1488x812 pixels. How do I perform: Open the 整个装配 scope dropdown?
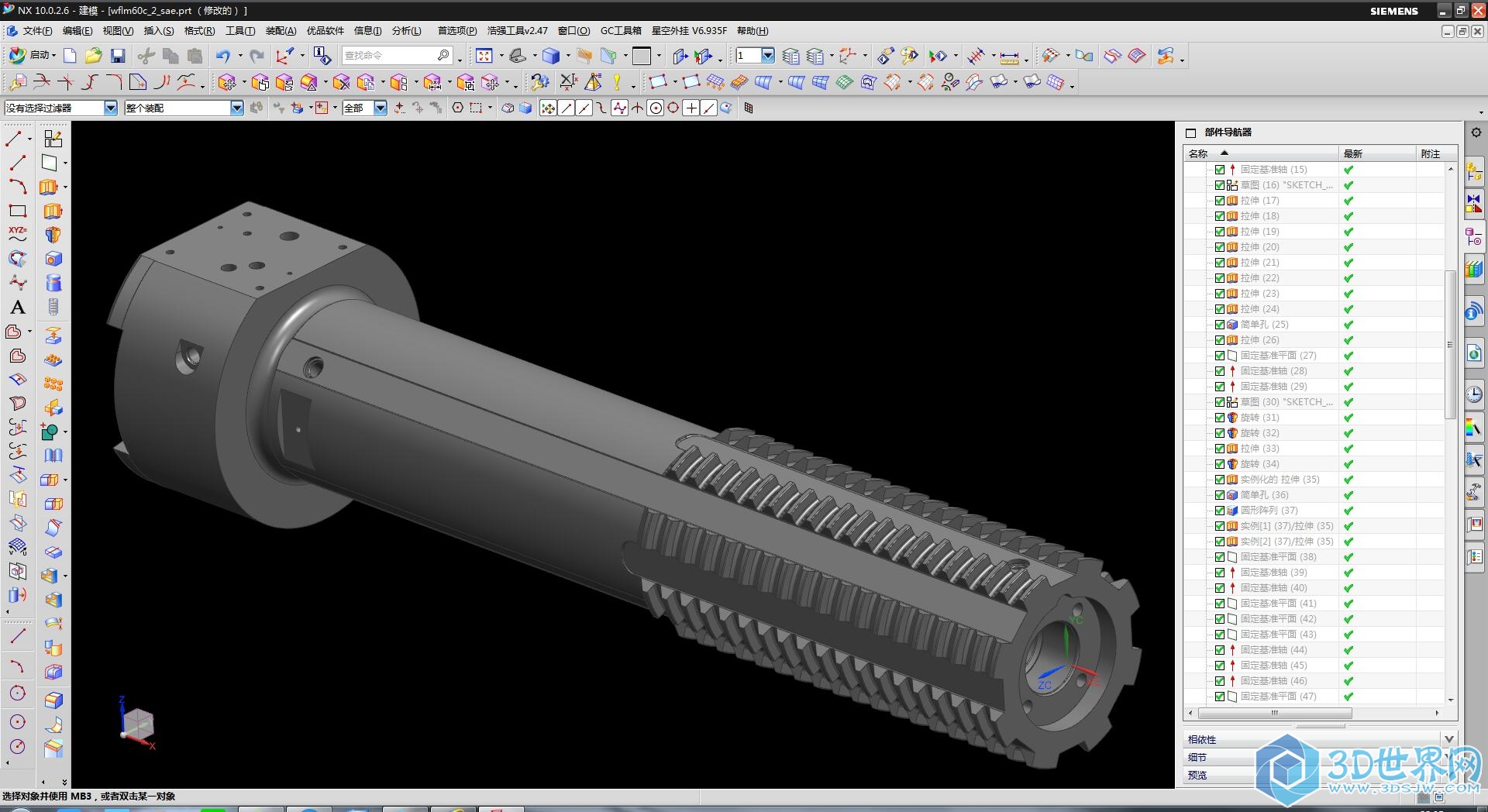click(237, 108)
